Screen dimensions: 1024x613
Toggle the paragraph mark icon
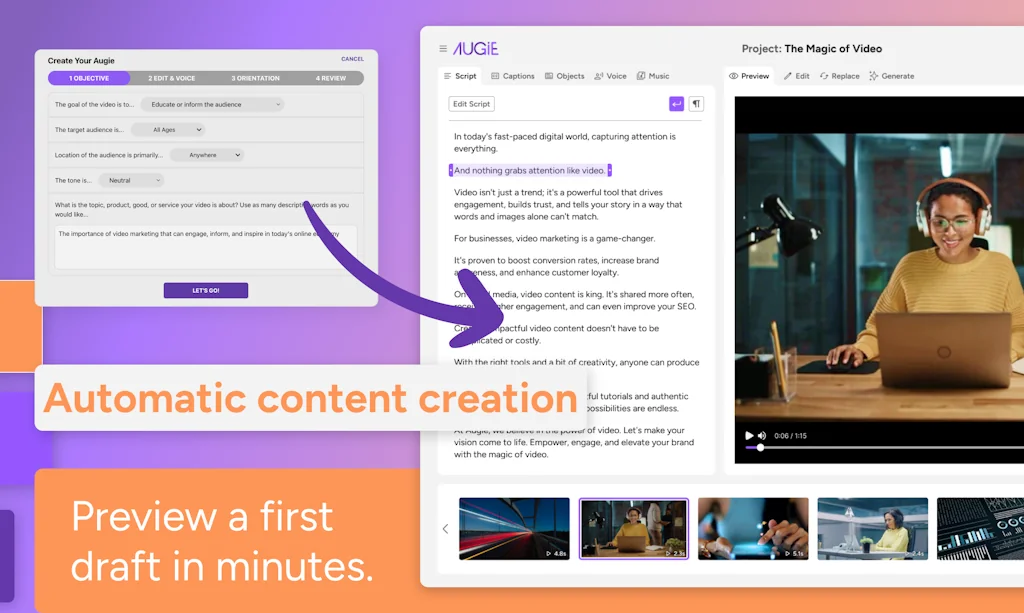696,104
